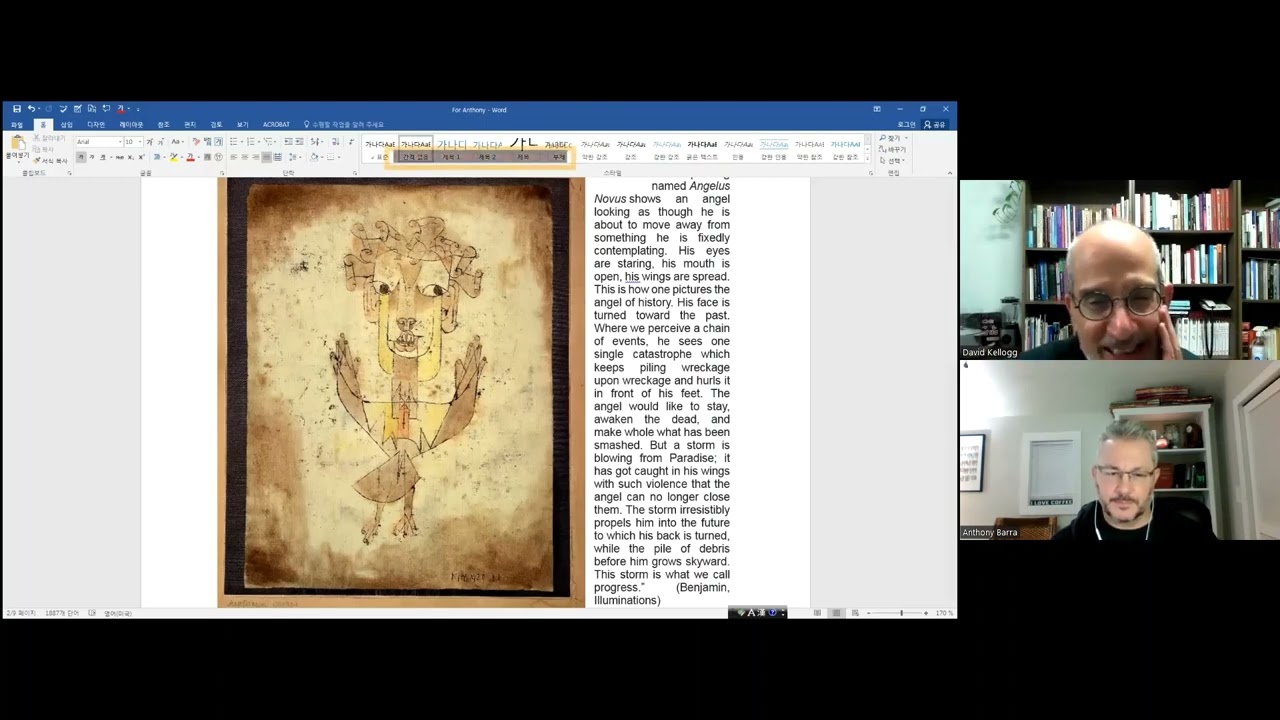
Task: Select justify alignment
Action: [x=266, y=157]
